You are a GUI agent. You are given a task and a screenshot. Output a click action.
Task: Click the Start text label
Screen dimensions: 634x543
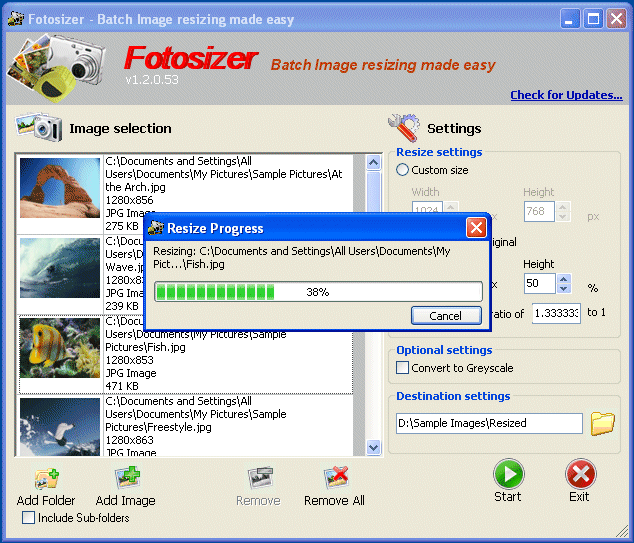508,497
